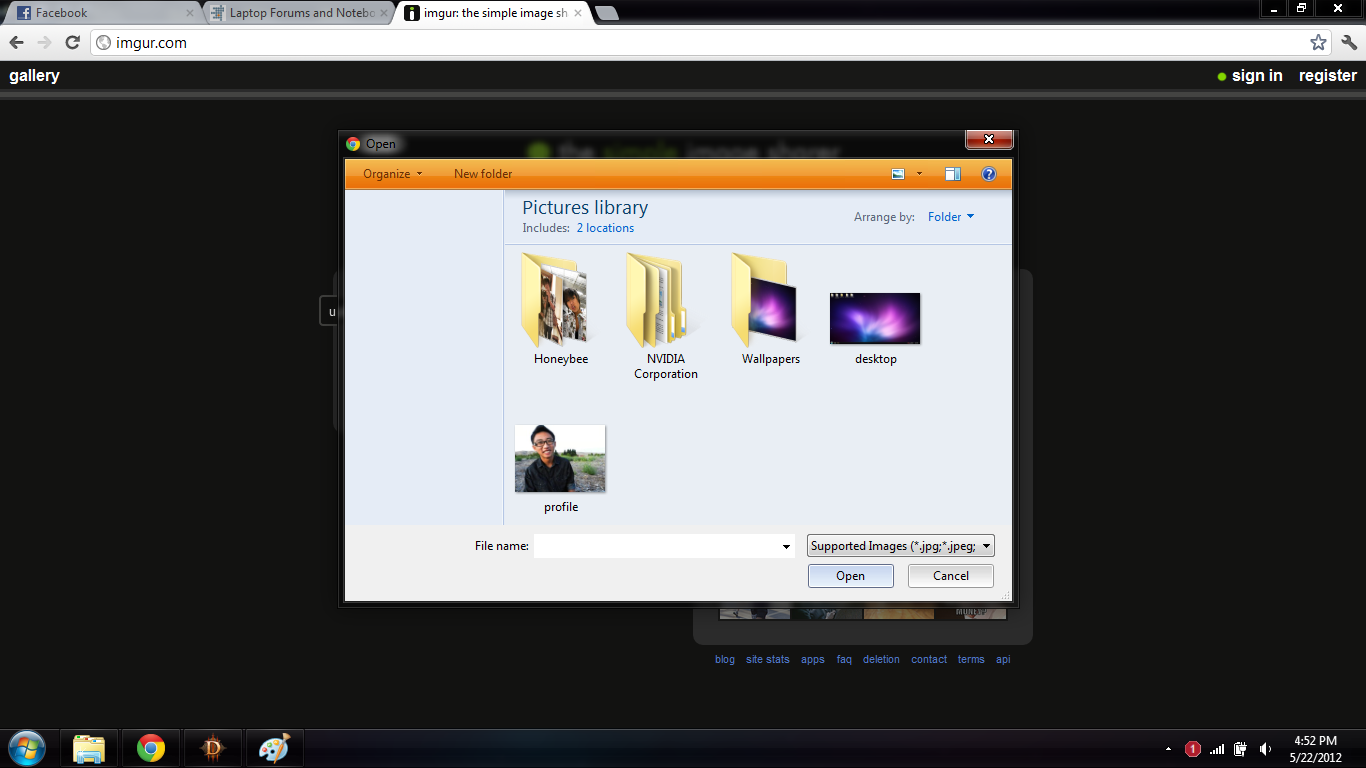Open the Windows Start menu
Image resolution: width=1366 pixels, height=768 pixels.
point(27,748)
